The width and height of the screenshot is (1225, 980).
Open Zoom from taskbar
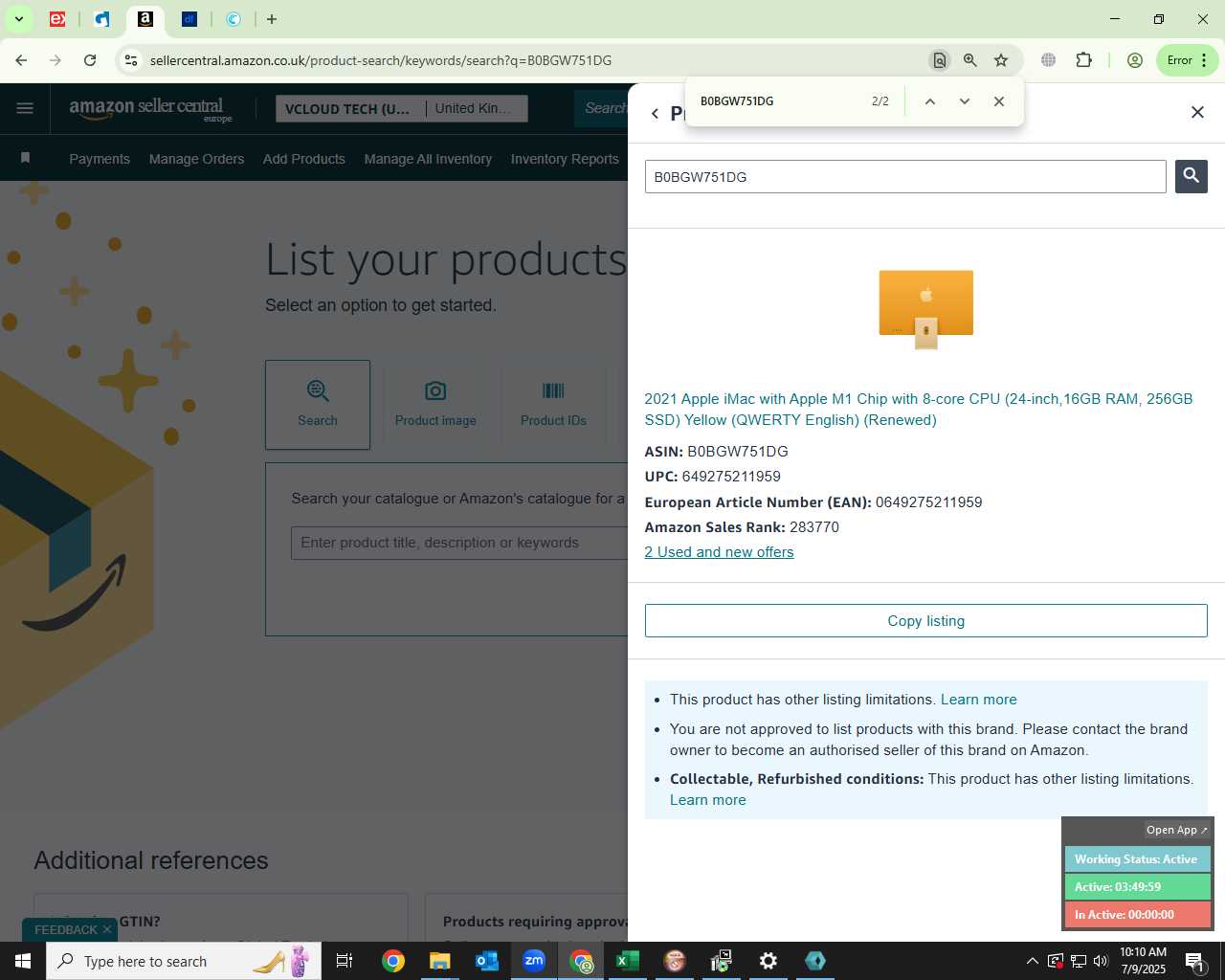click(533, 961)
